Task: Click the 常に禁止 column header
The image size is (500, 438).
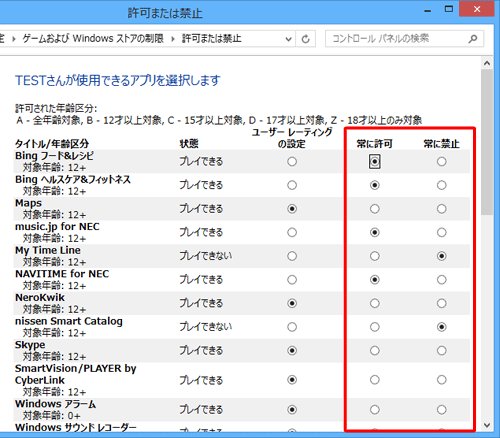Action: coord(441,144)
